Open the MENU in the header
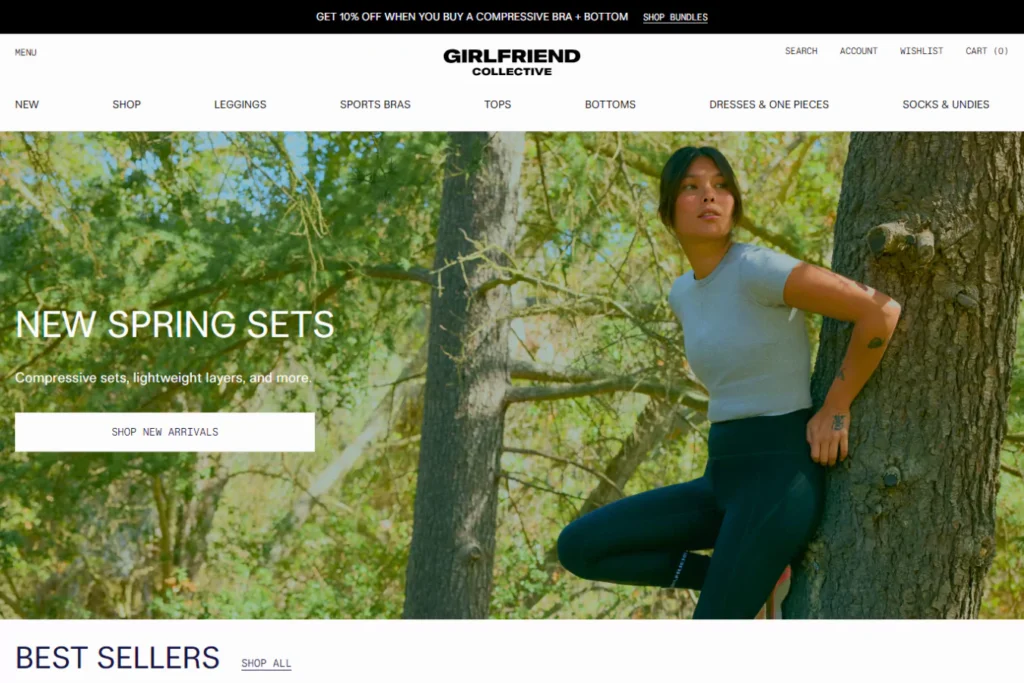Image resolution: width=1024 pixels, height=683 pixels. click(25, 52)
